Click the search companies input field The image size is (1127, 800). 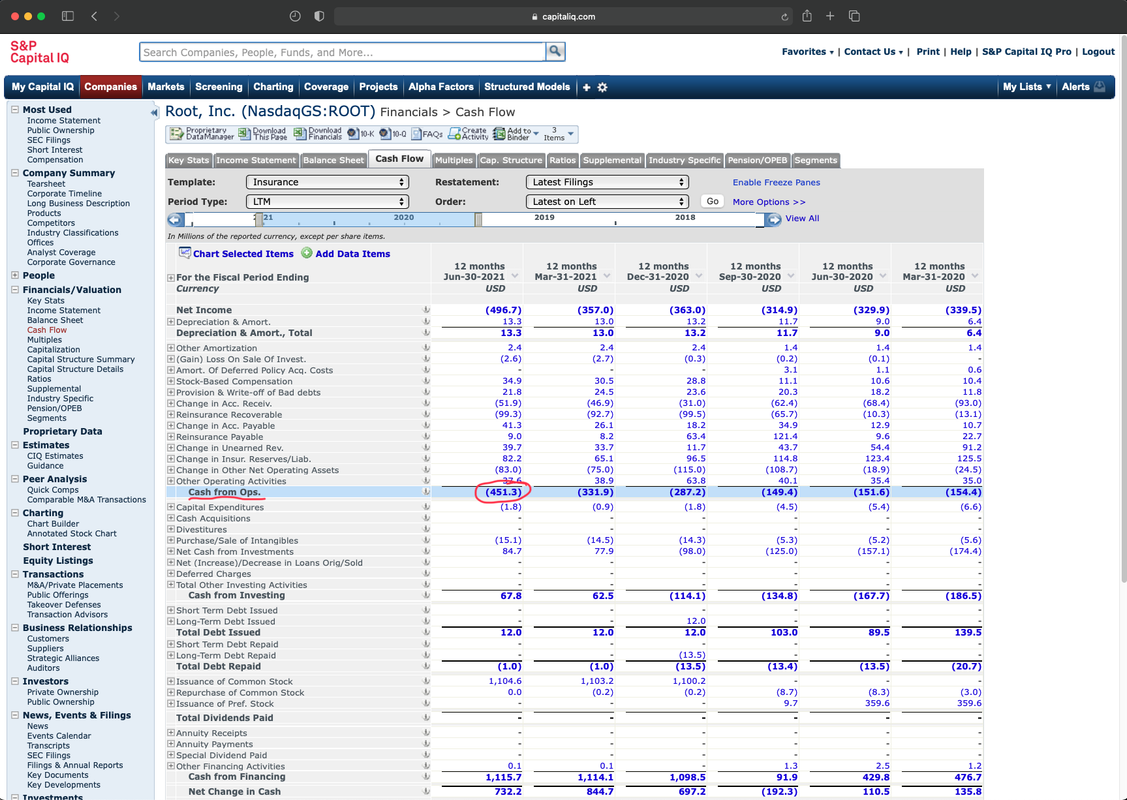click(342, 52)
